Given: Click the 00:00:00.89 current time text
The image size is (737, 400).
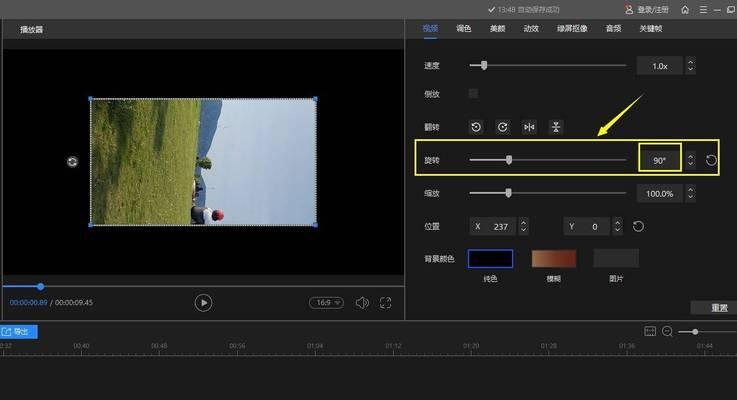Looking at the screenshot, I should click(28, 303).
